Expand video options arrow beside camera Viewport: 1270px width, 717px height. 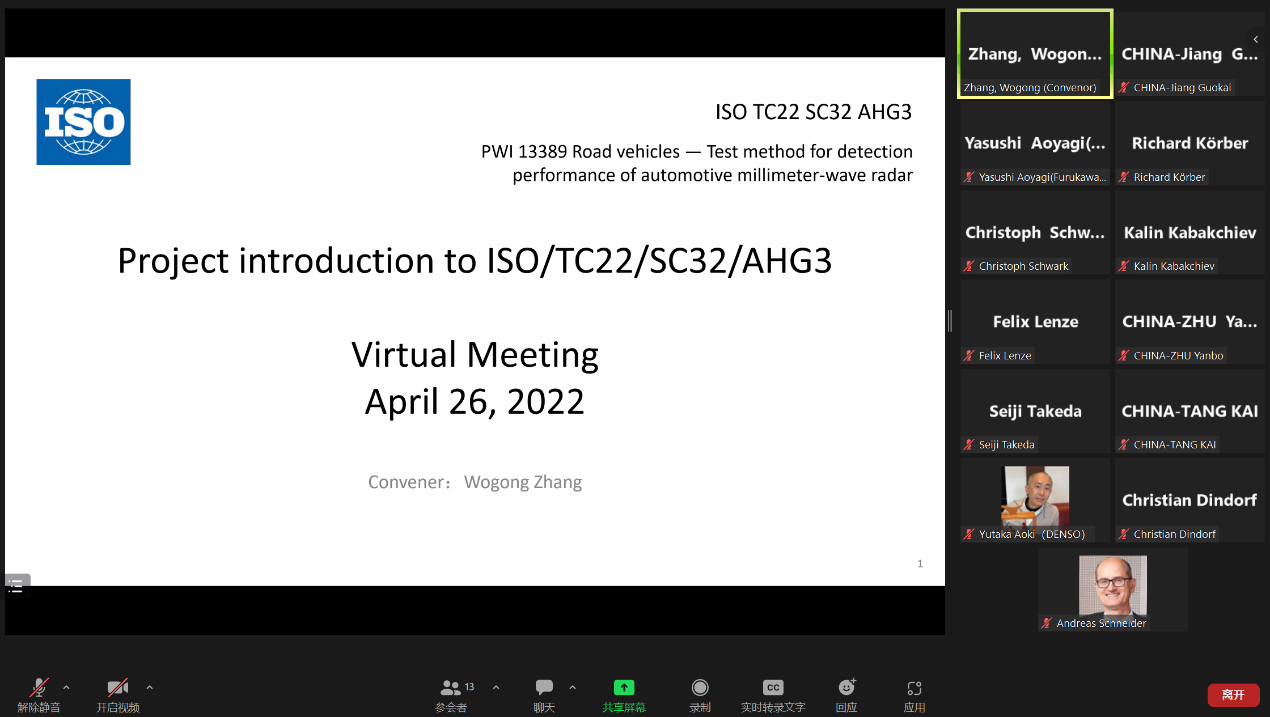[149, 687]
